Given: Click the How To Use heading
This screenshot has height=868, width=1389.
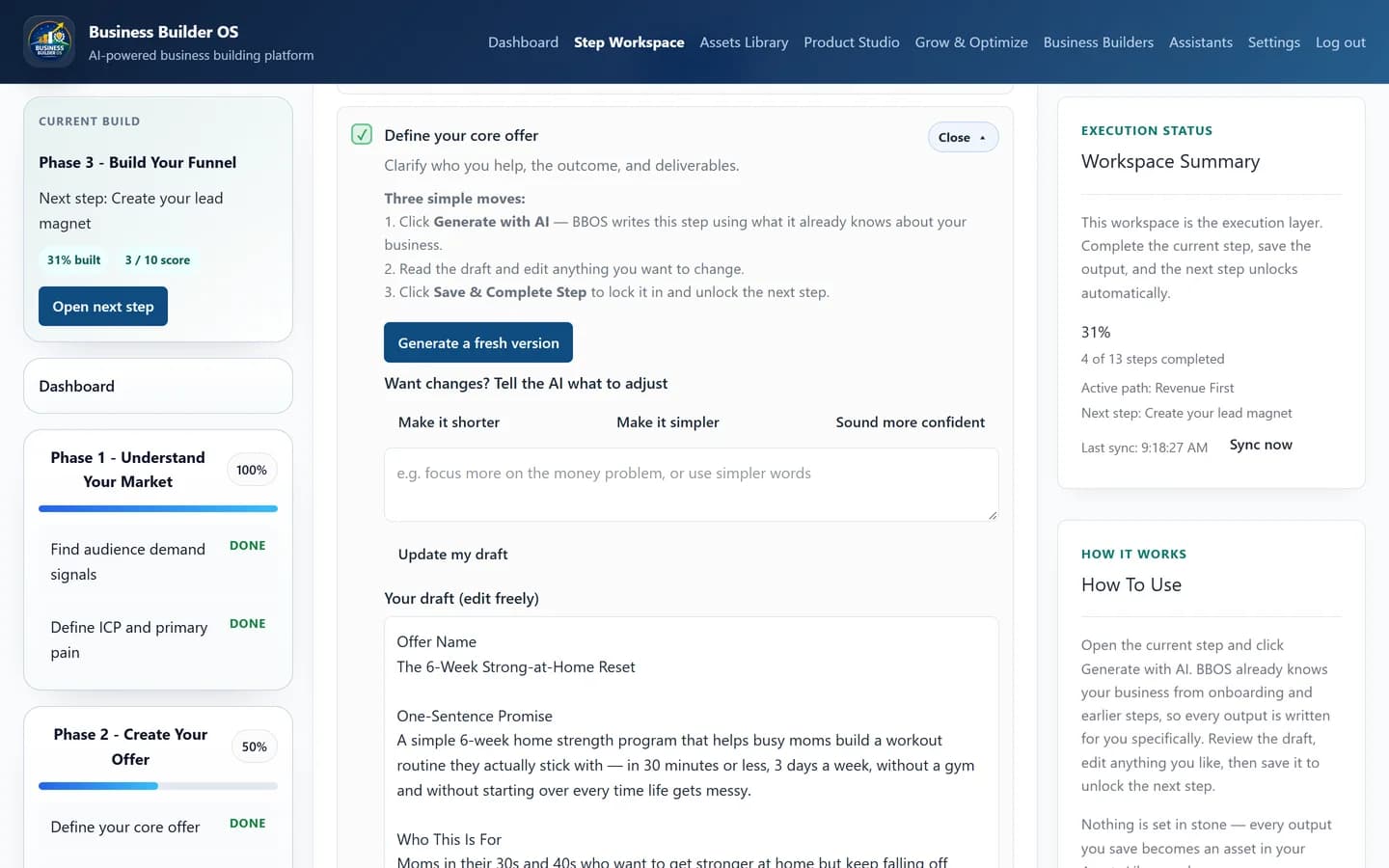Looking at the screenshot, I should coord(1131,584).
